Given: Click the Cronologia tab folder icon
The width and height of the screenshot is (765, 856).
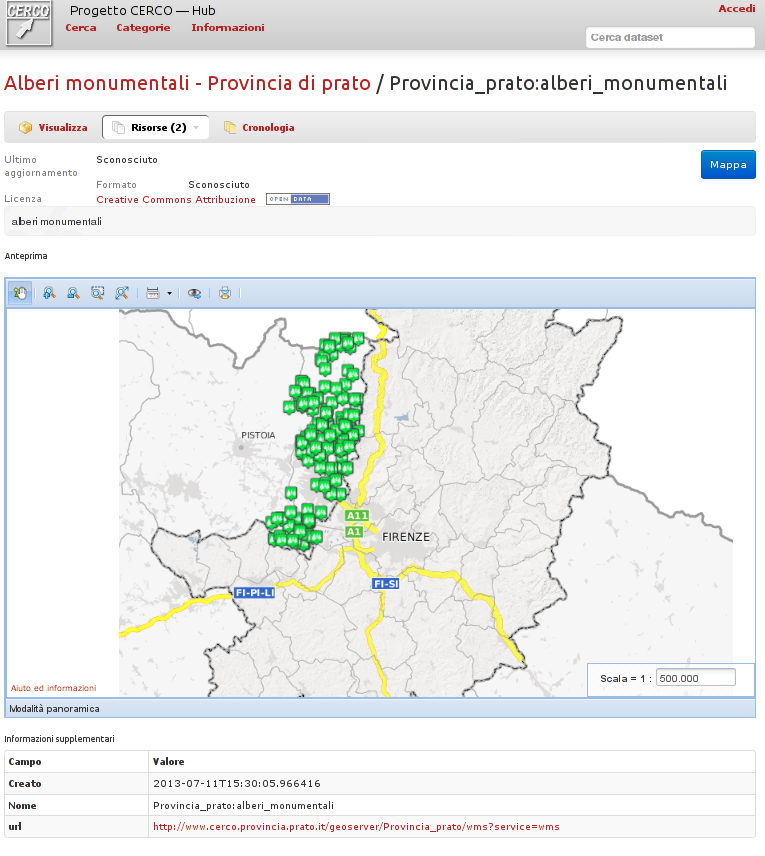Looking at the screenshot, I should click(230, 127).
